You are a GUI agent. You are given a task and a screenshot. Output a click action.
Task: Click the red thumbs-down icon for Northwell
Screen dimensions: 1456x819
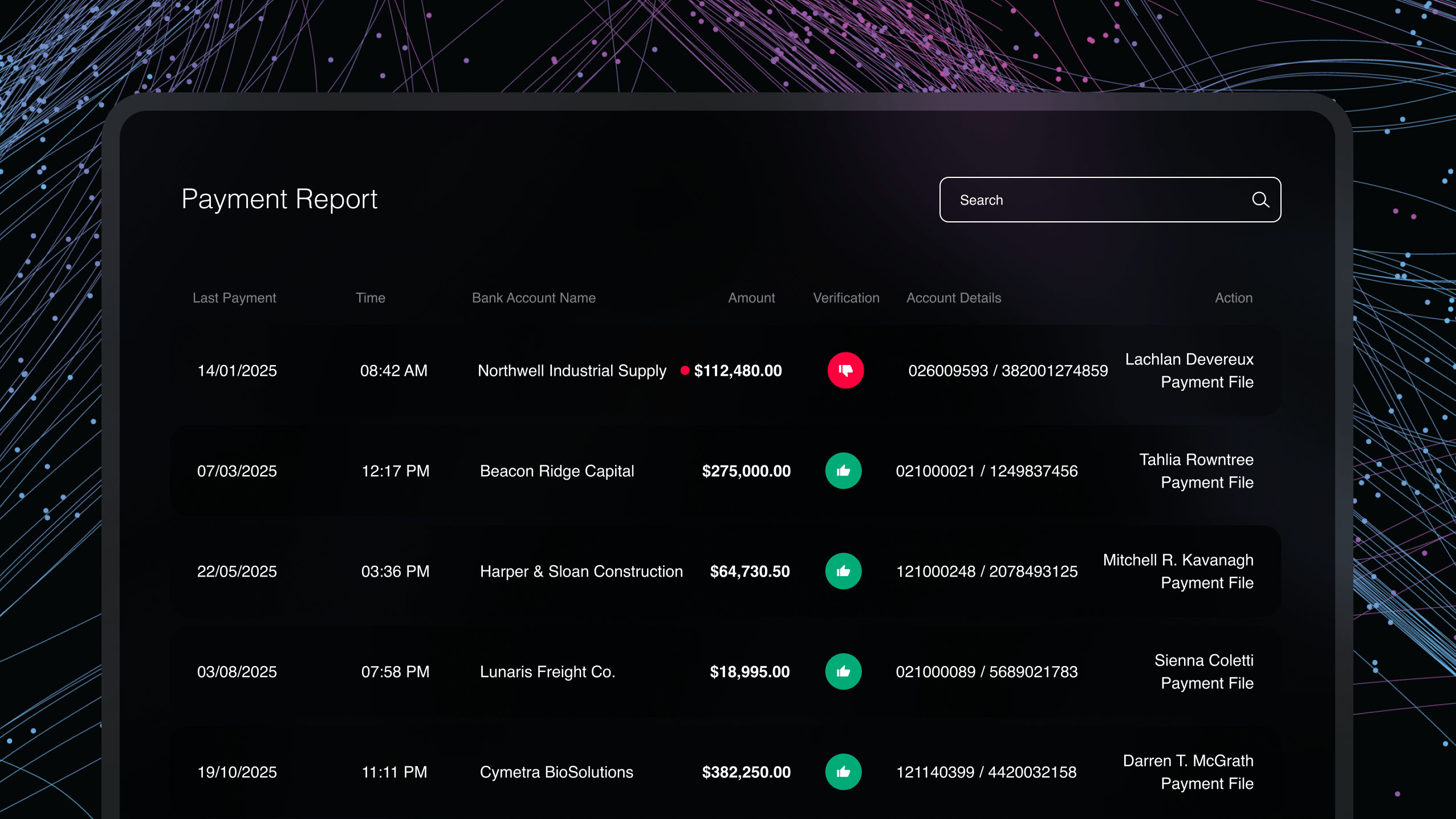point(845,371)
